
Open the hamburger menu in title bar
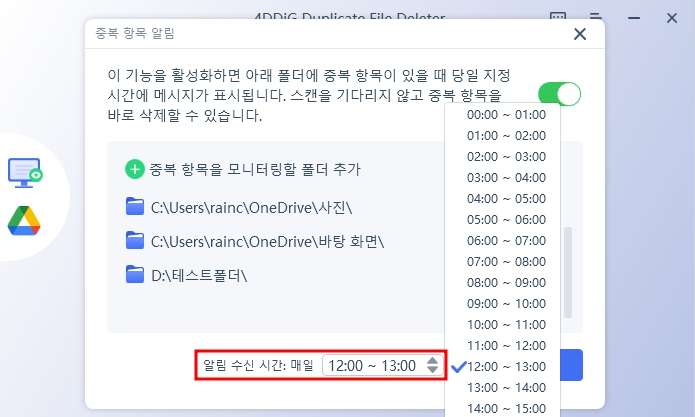(596, 17)
